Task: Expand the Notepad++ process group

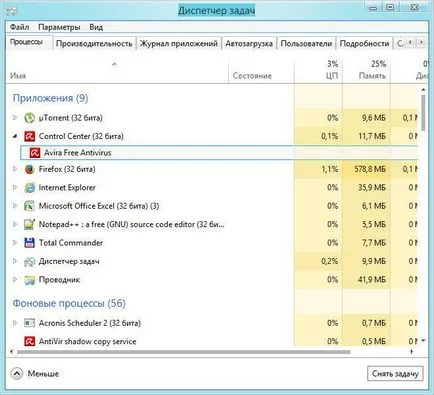Action: point(15,224)
